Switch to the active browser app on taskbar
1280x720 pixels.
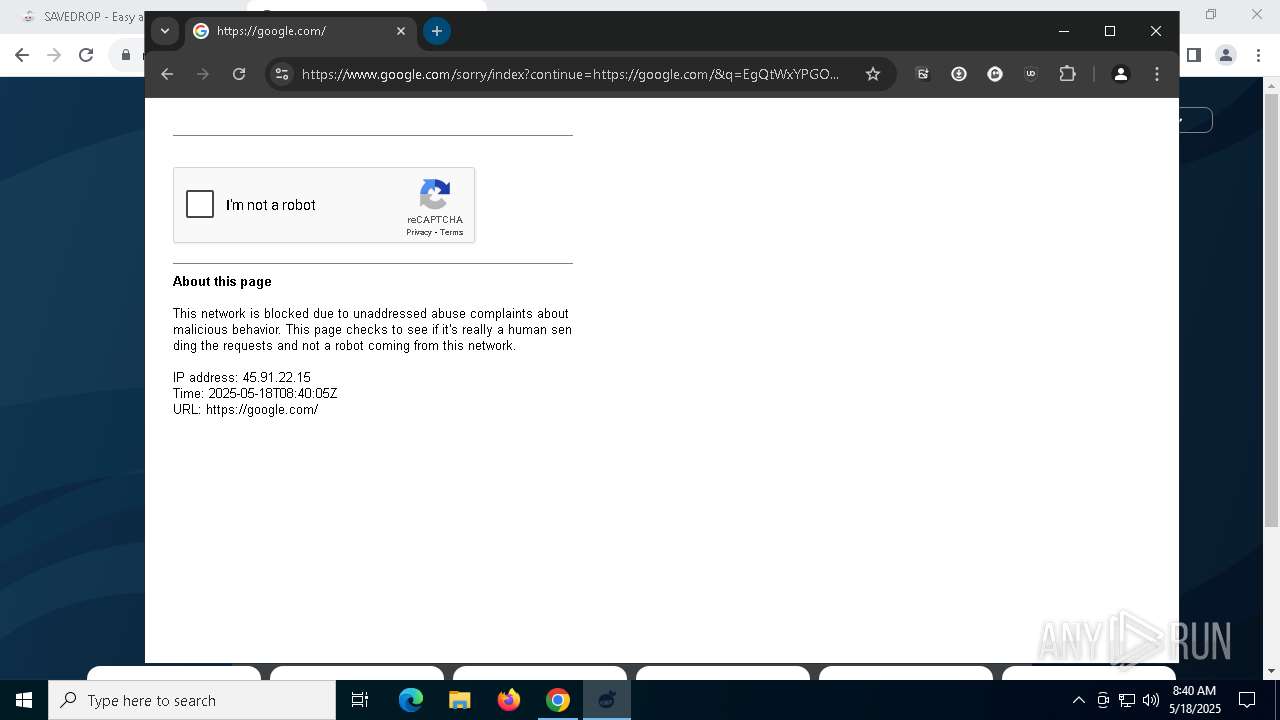(607, 700)
